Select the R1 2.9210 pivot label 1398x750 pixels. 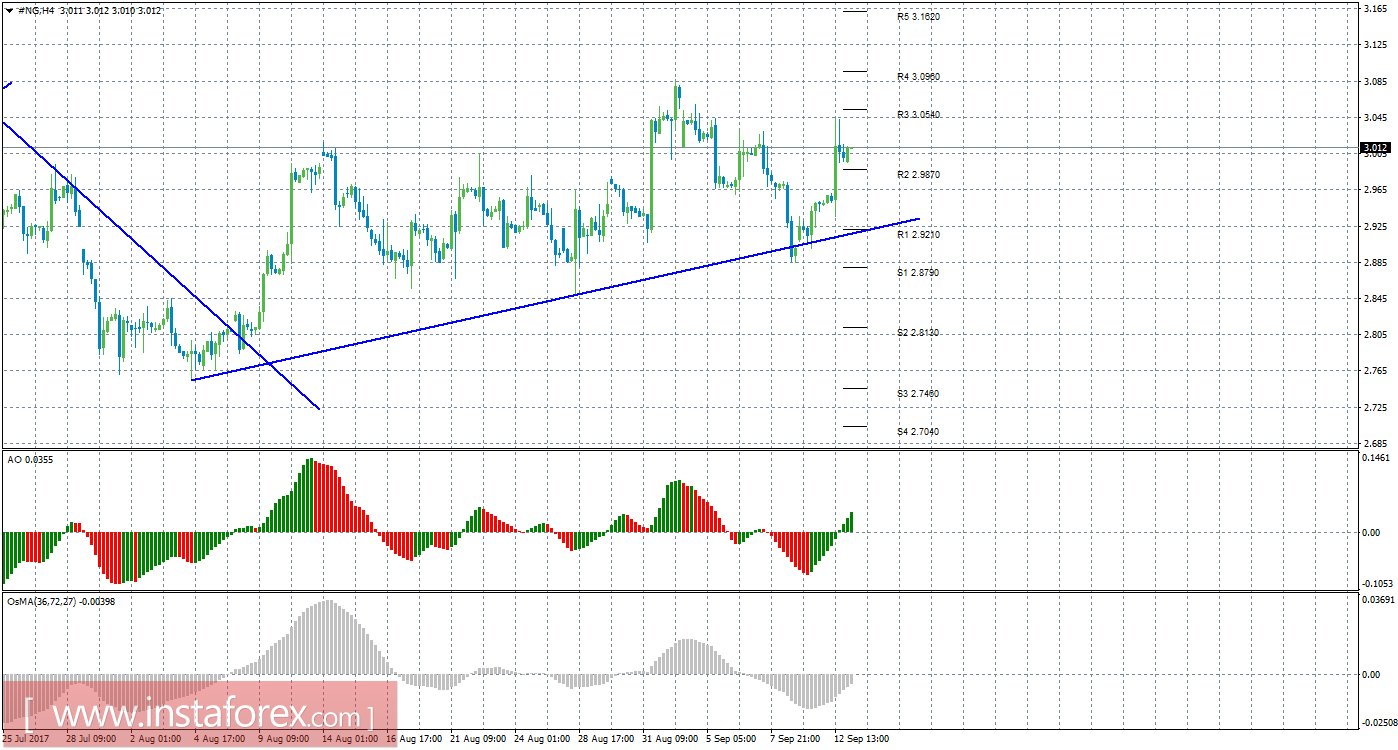point(918,234)
